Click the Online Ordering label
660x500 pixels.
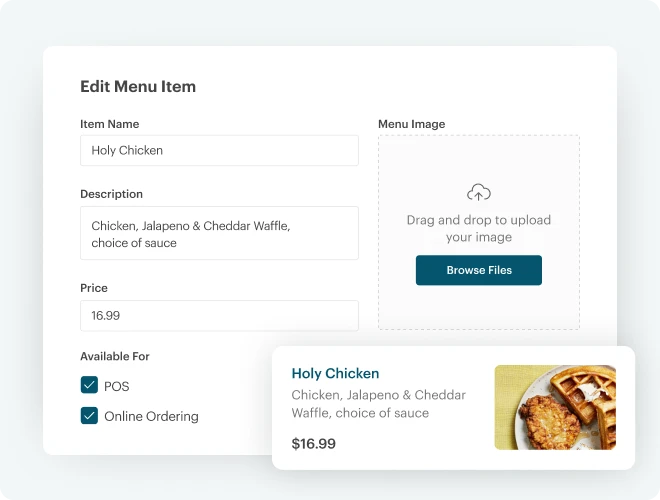pos(151,416)
